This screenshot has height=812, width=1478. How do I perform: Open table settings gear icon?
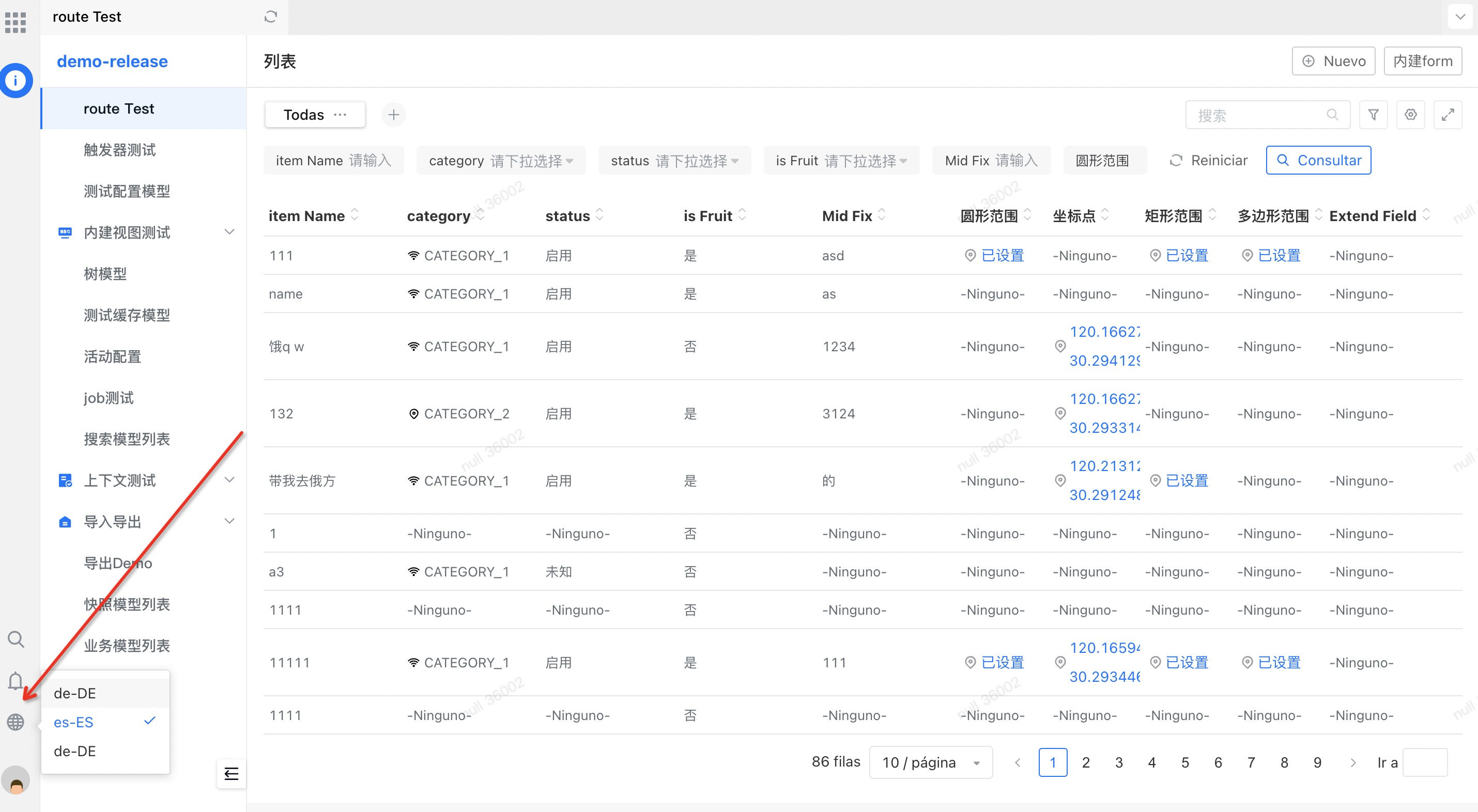click(x=1410, y=115)
